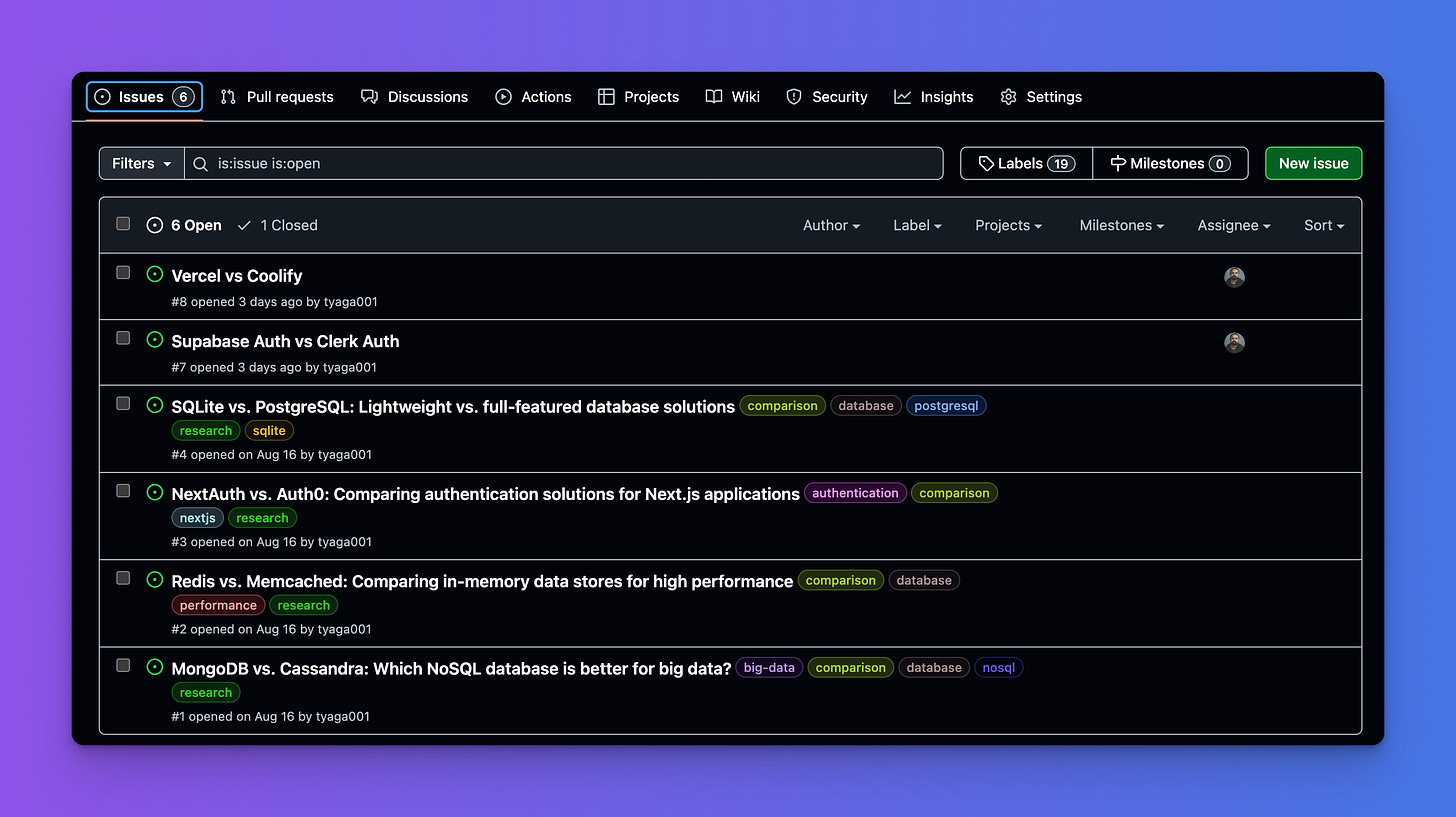Click the Projects table icon
Image resolution: width=1456 pixels, height=817 pixels.
click(x=606, y=97)
